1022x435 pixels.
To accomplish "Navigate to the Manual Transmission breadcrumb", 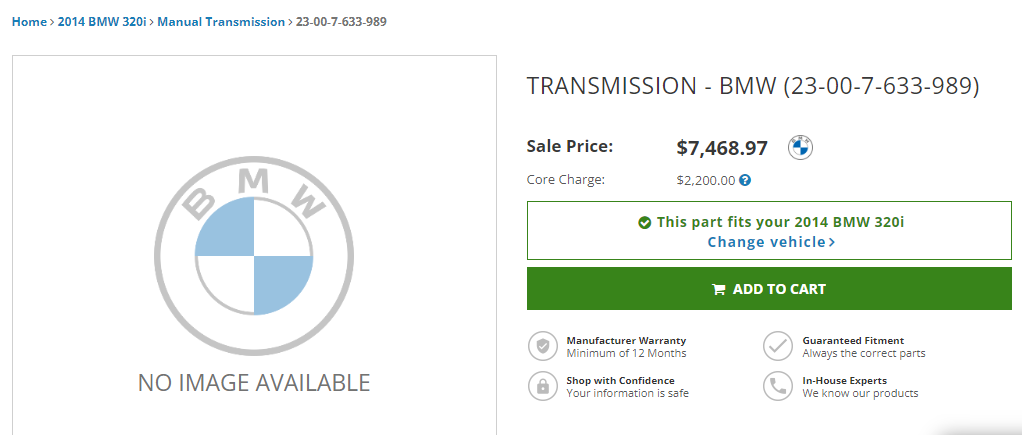I will coord(221,21).
